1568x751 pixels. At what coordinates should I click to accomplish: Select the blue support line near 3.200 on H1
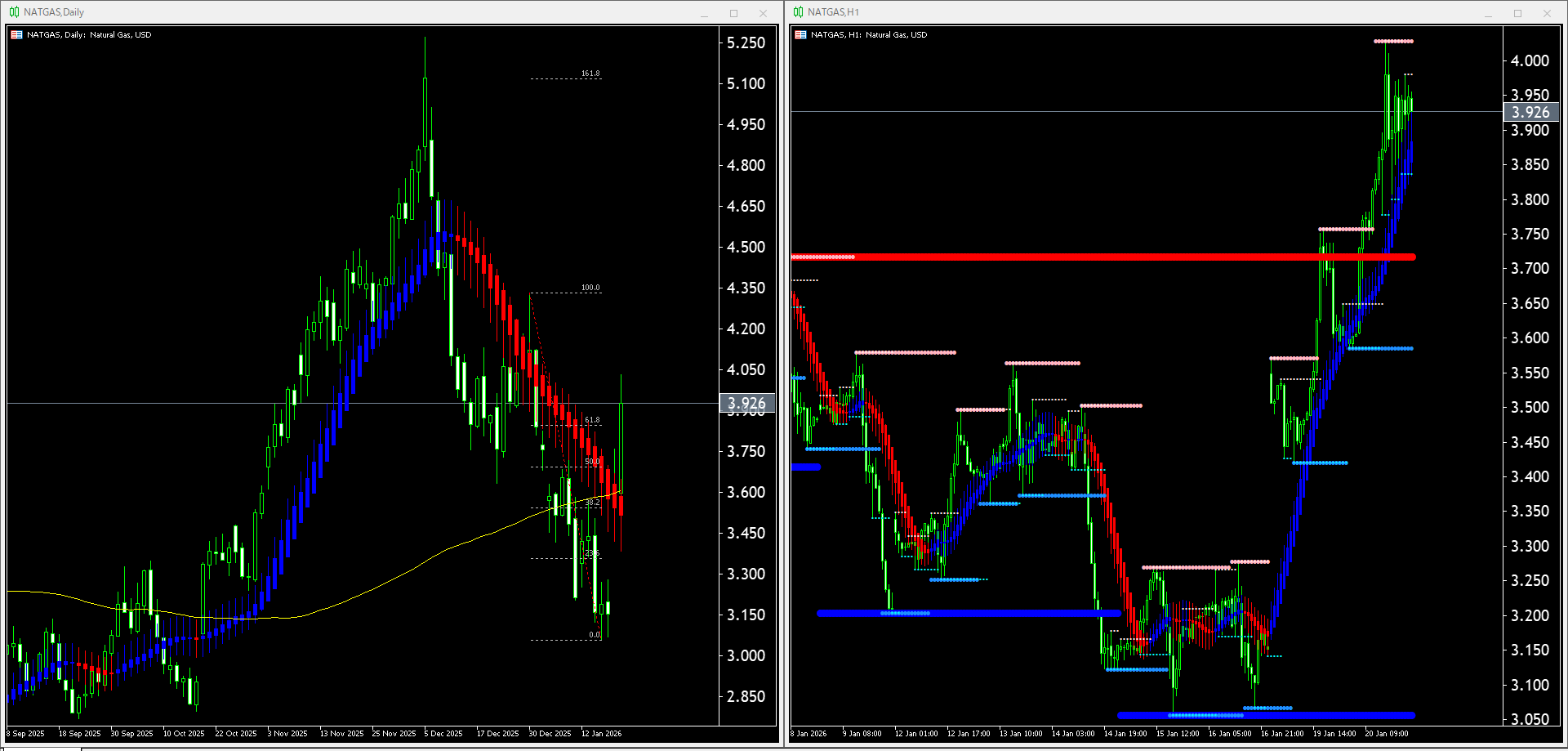point(969,613)
